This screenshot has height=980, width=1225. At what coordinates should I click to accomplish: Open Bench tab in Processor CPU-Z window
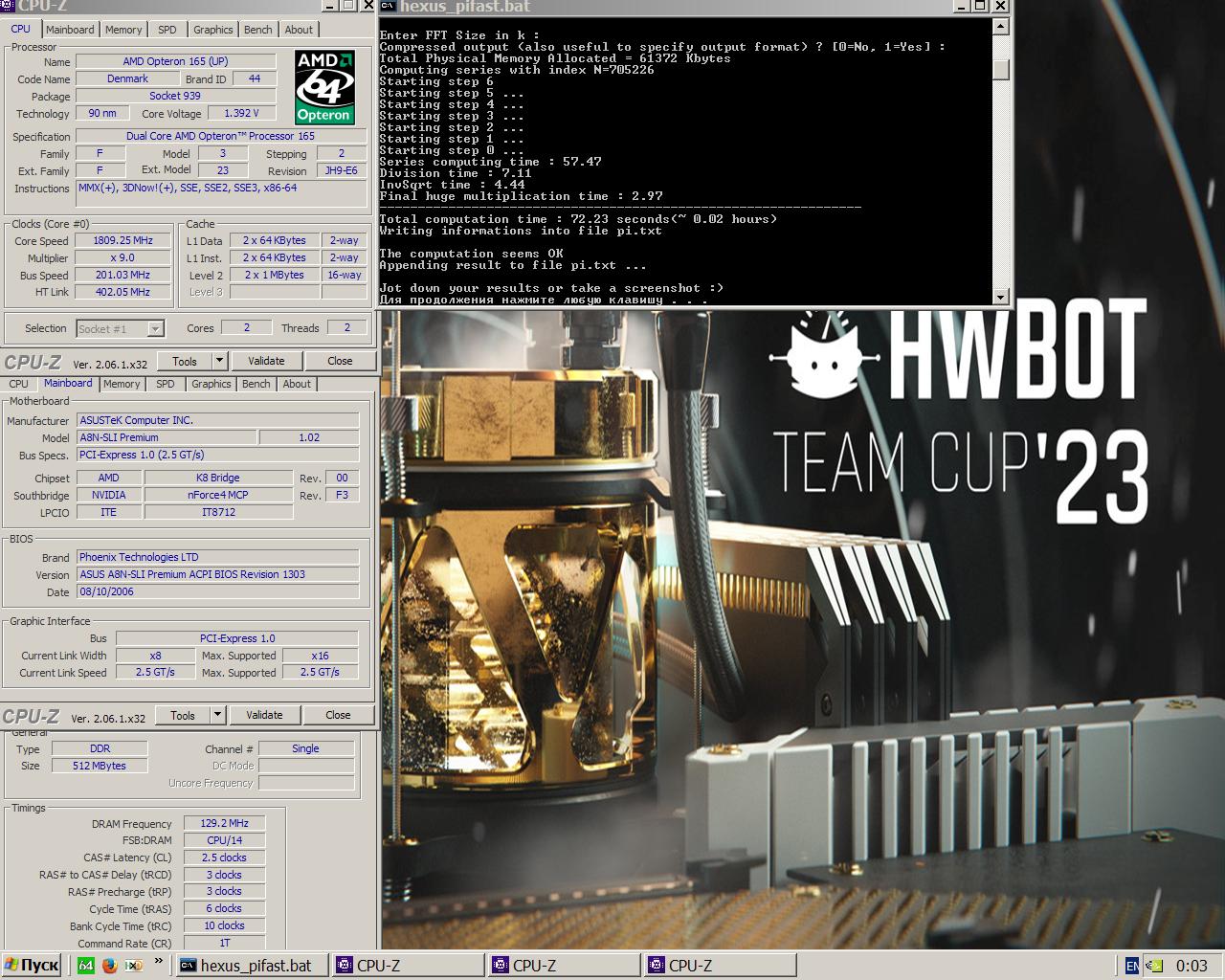[257, 30]
